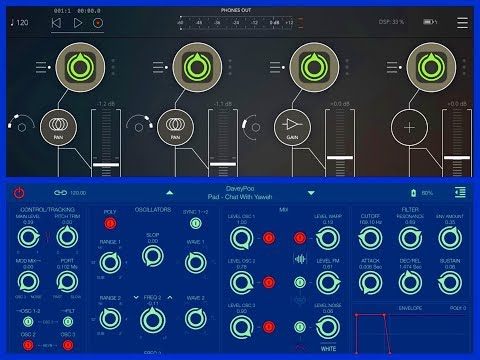Viewport: 480px width, 360px height.
Task: Increase FREQ 2 with the up chevron
Action: coord(170,297)
